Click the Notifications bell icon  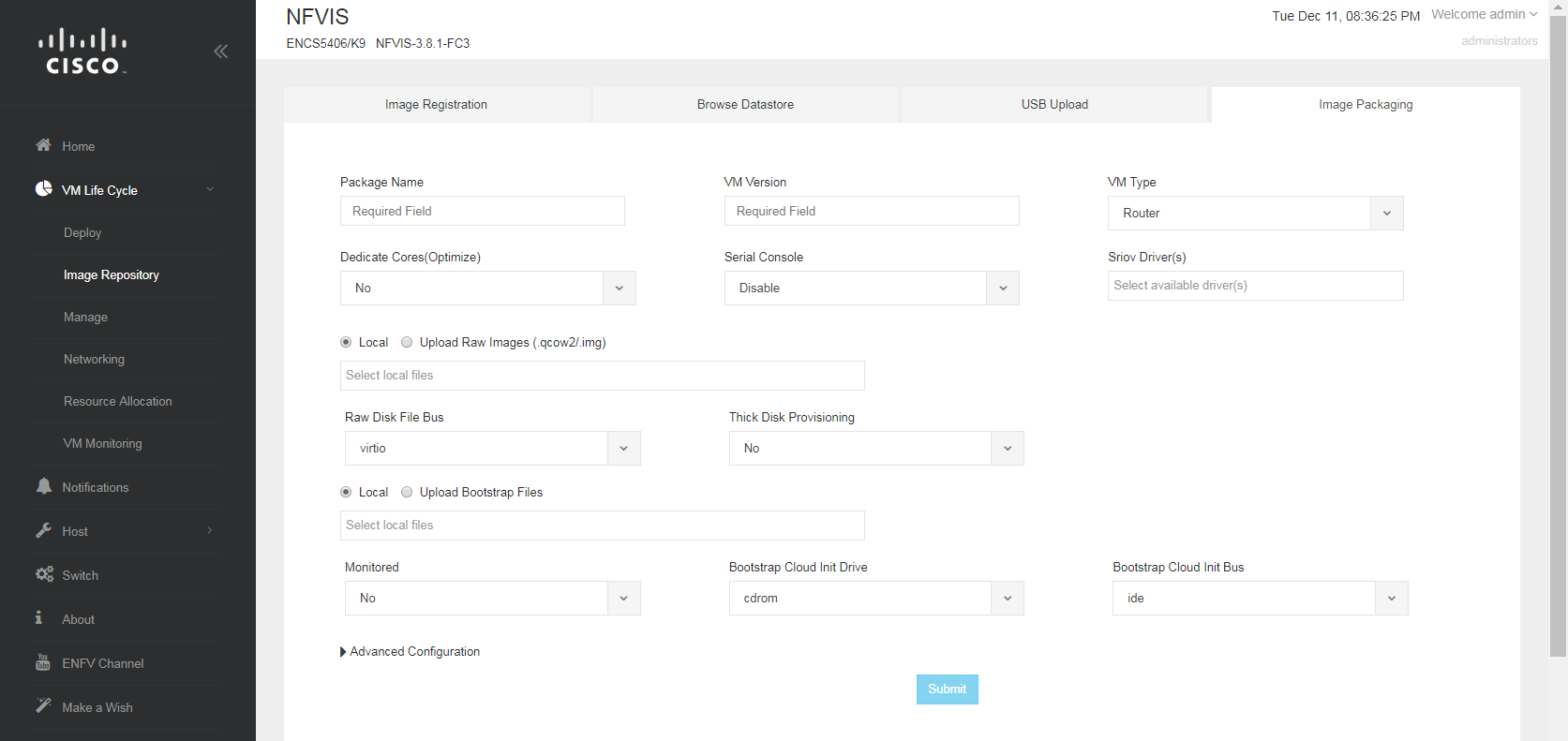(x=43, y=486)
